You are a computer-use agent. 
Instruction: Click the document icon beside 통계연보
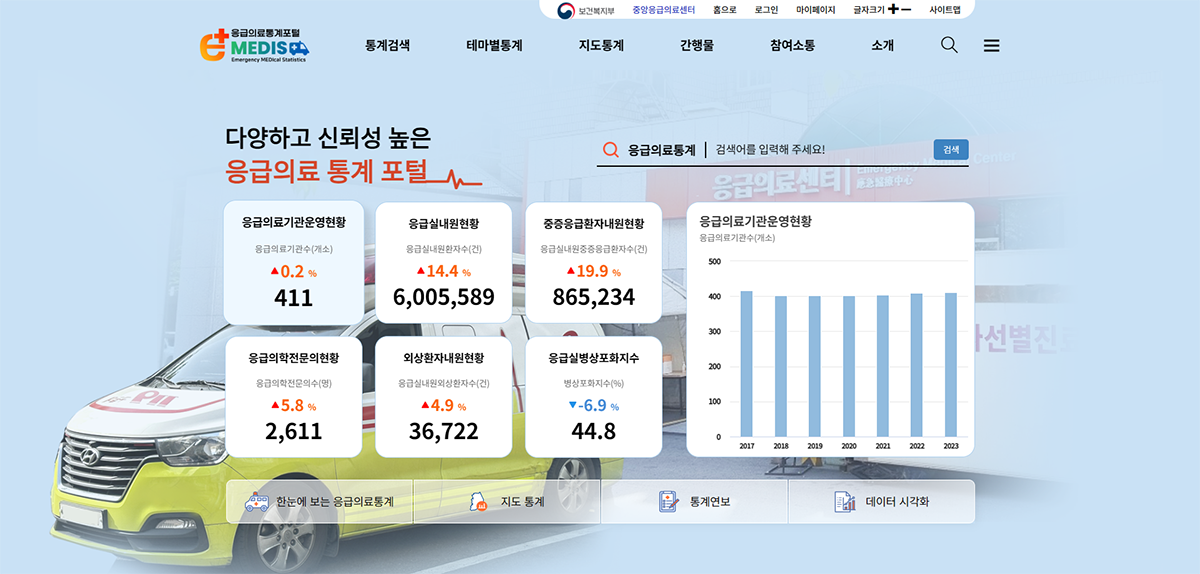[x=669, y=502]
